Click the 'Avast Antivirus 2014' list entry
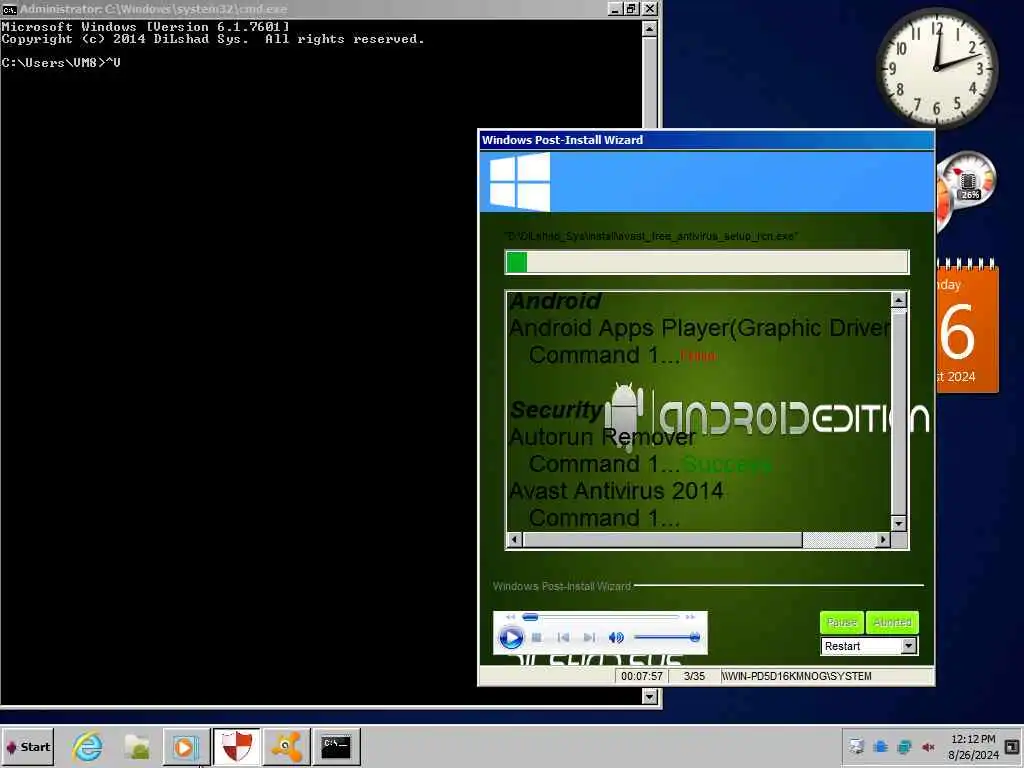The height and width of the screenshot is (768, 1024). point(616,490)
